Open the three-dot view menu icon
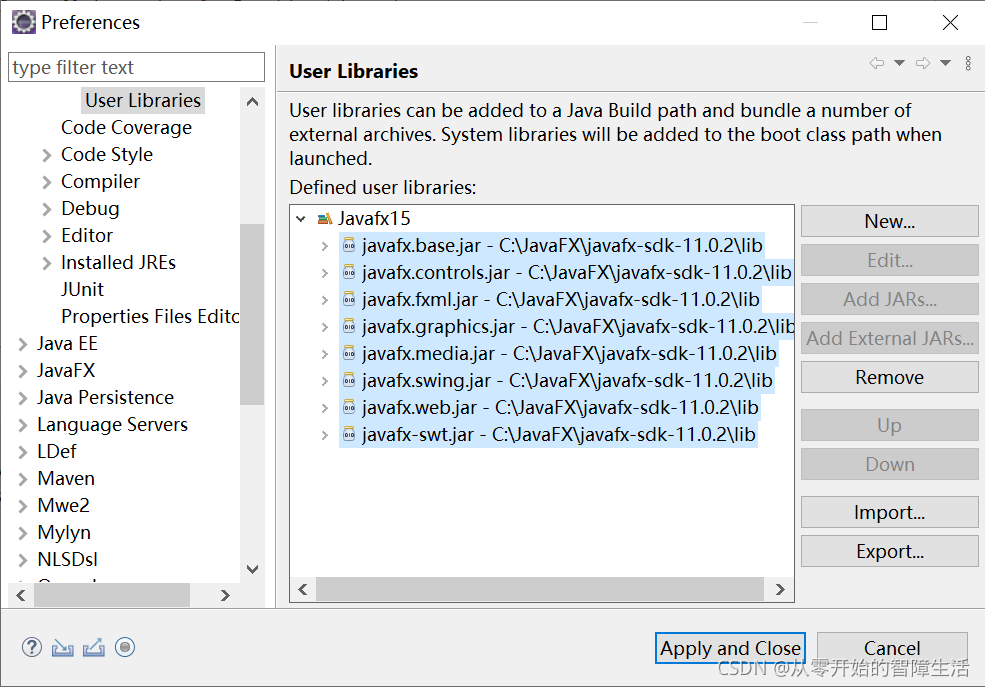The width and height of the screenshot is (985, 687). (x=968, y=63)
